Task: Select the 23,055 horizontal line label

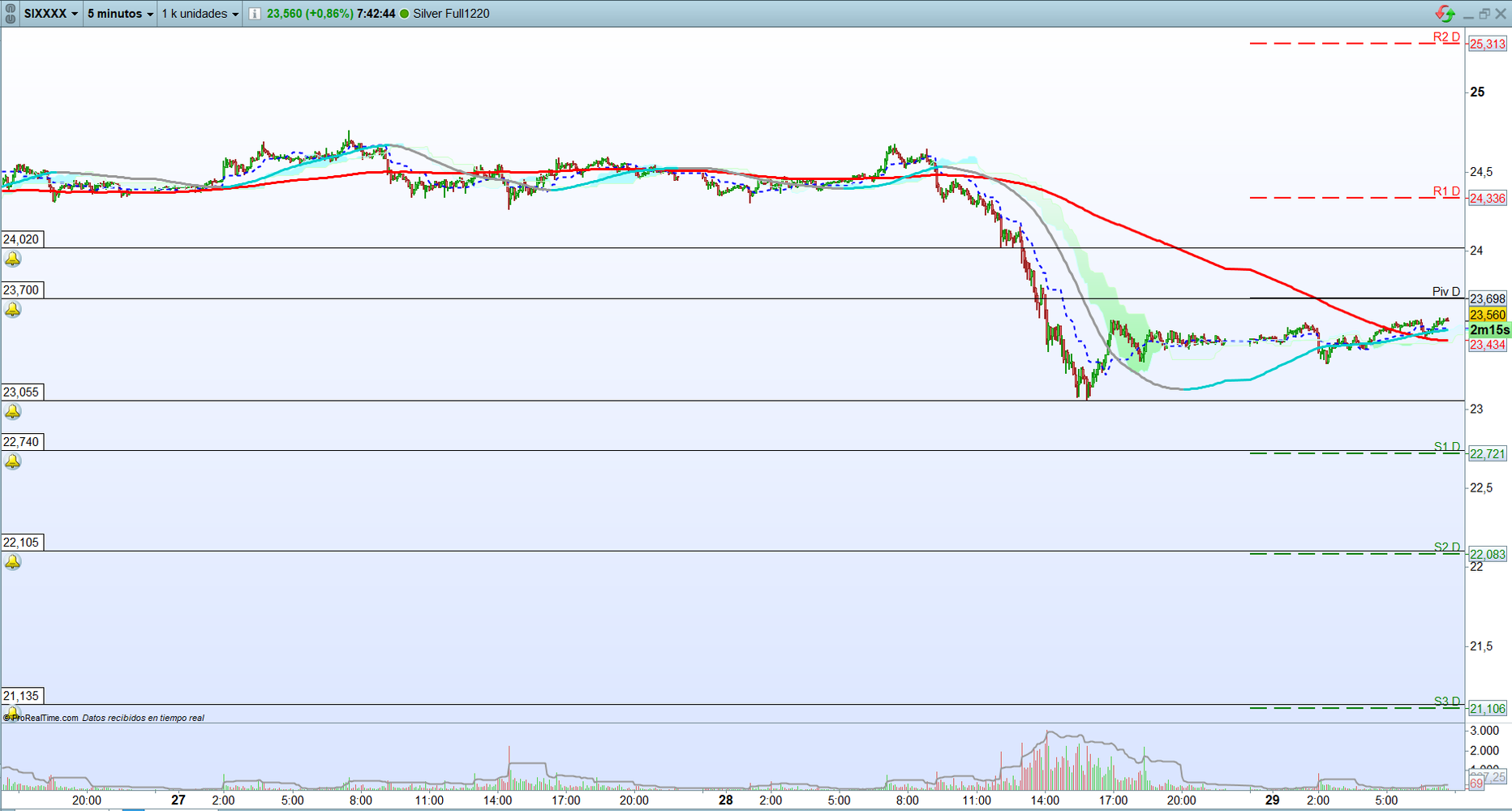Action: 22,393
